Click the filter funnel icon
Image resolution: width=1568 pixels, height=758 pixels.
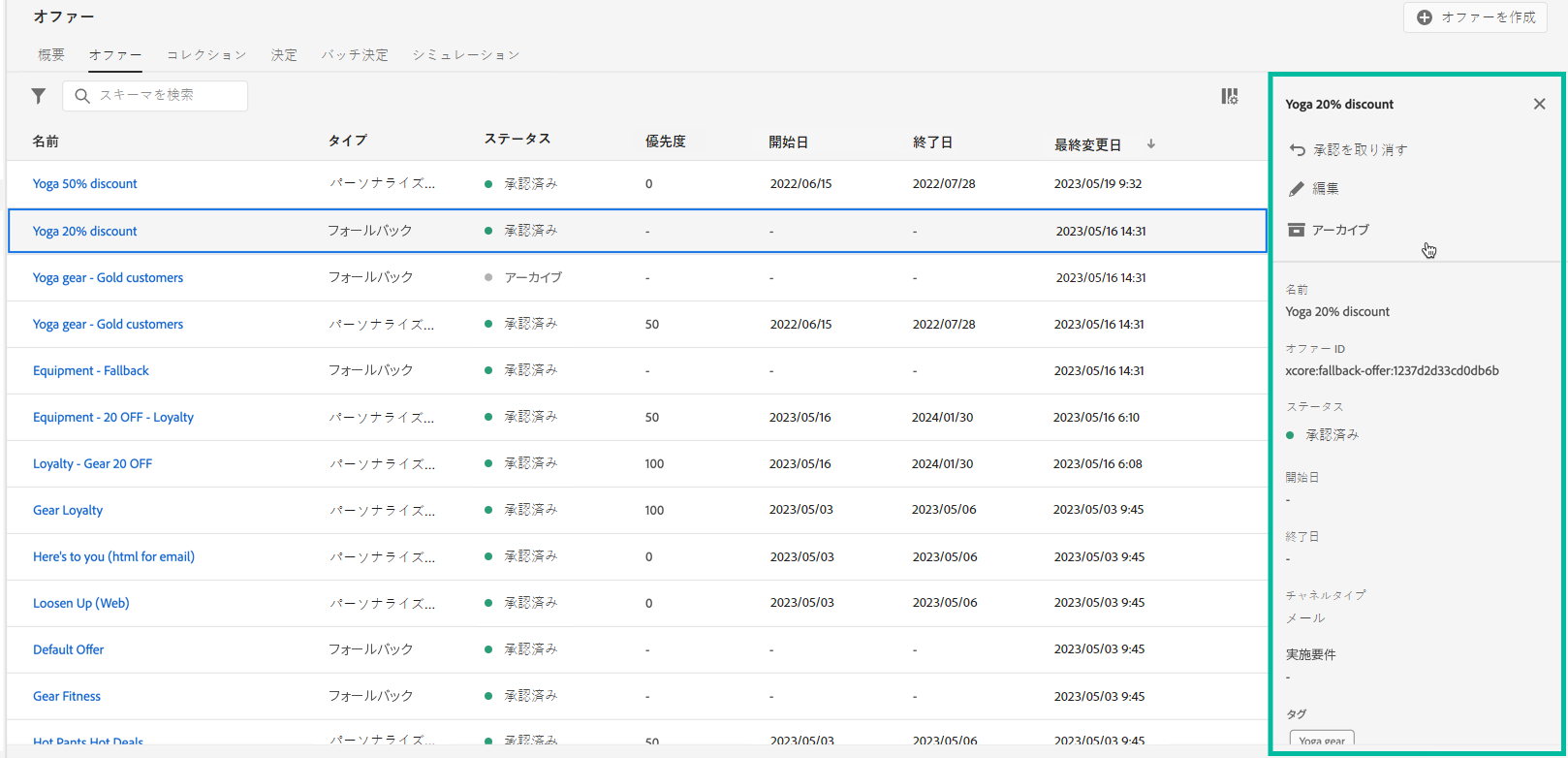tap(39, 96)
